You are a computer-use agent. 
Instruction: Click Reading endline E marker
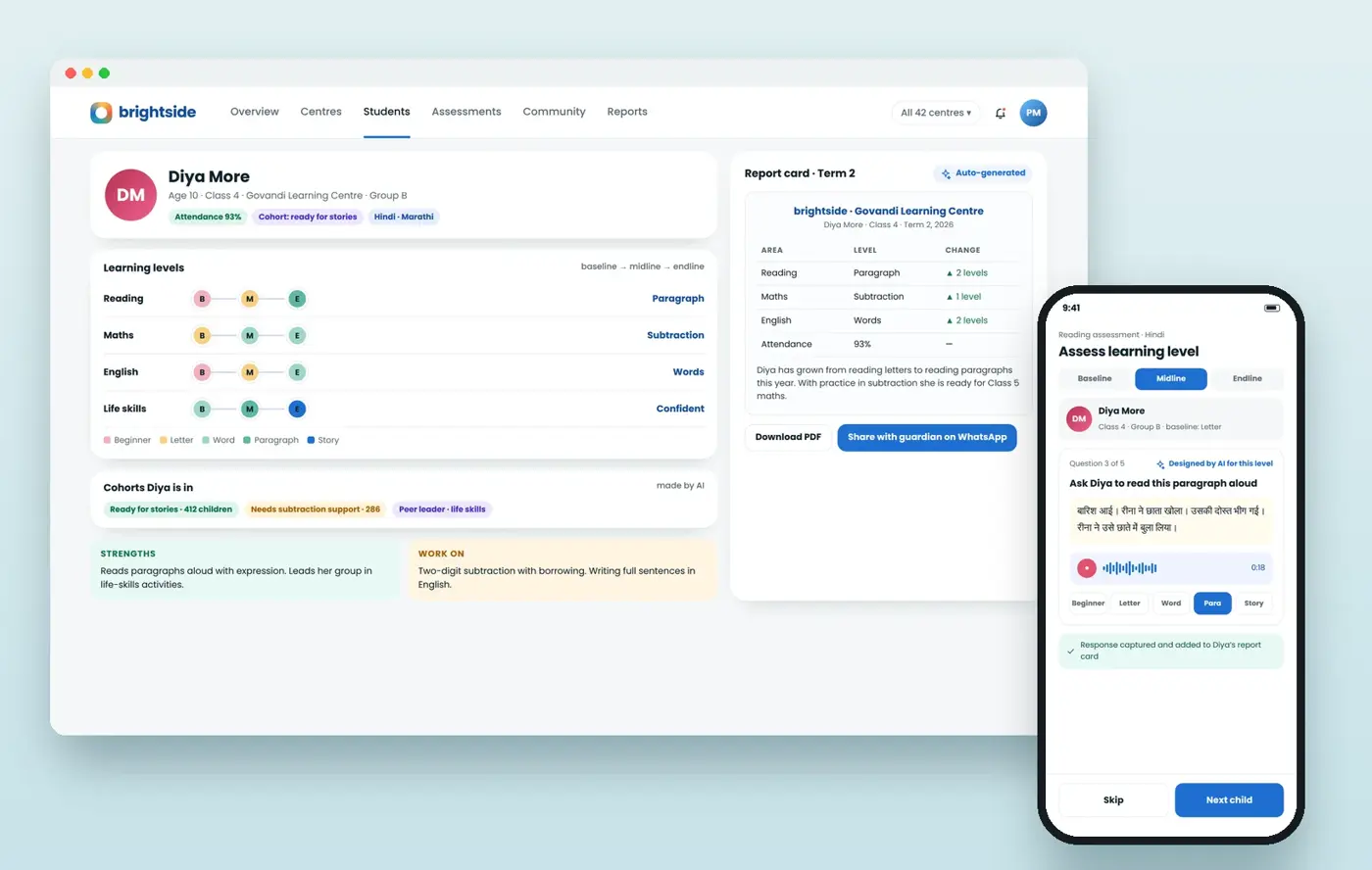tap(297, 299)
